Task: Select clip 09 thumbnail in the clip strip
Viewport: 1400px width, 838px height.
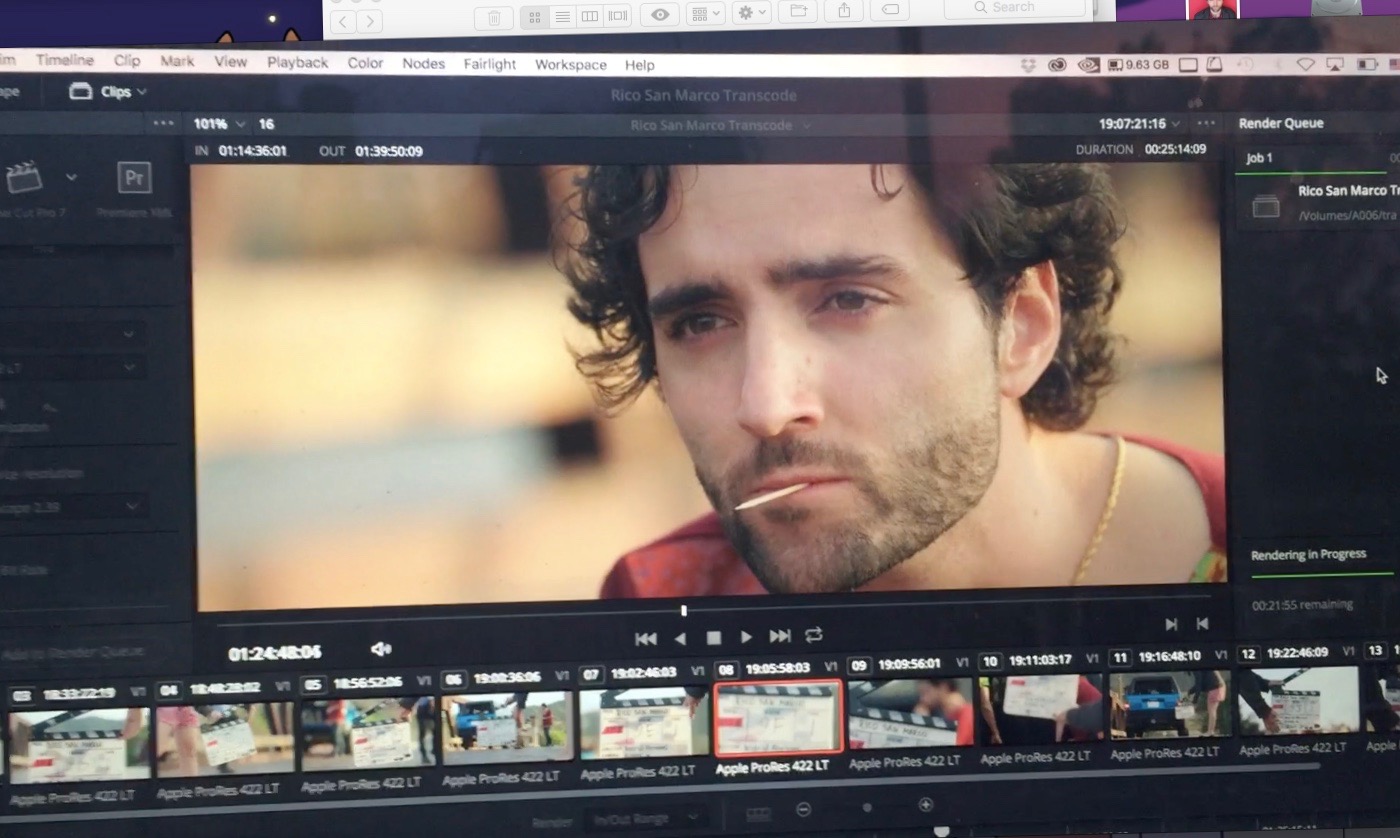Action: click(910, 711)
